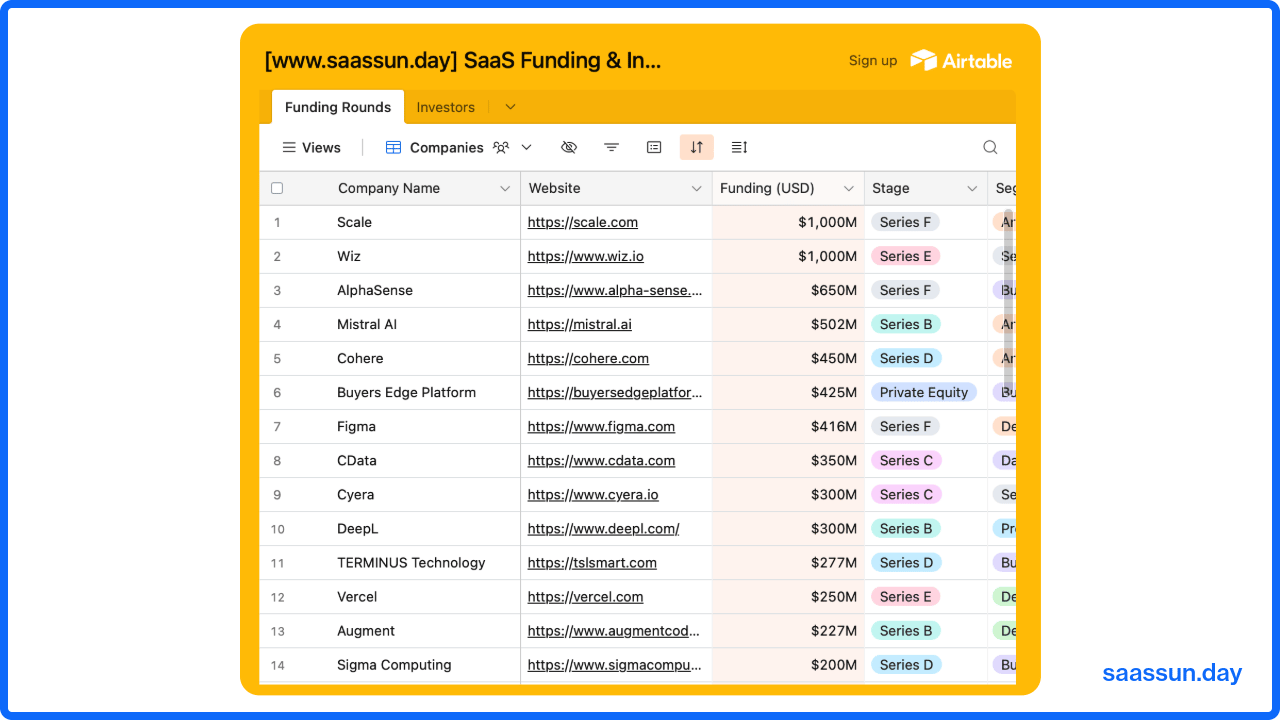Open the highlighted Sort icon
Screen dimensions: 1280x720
pos(697,147)
